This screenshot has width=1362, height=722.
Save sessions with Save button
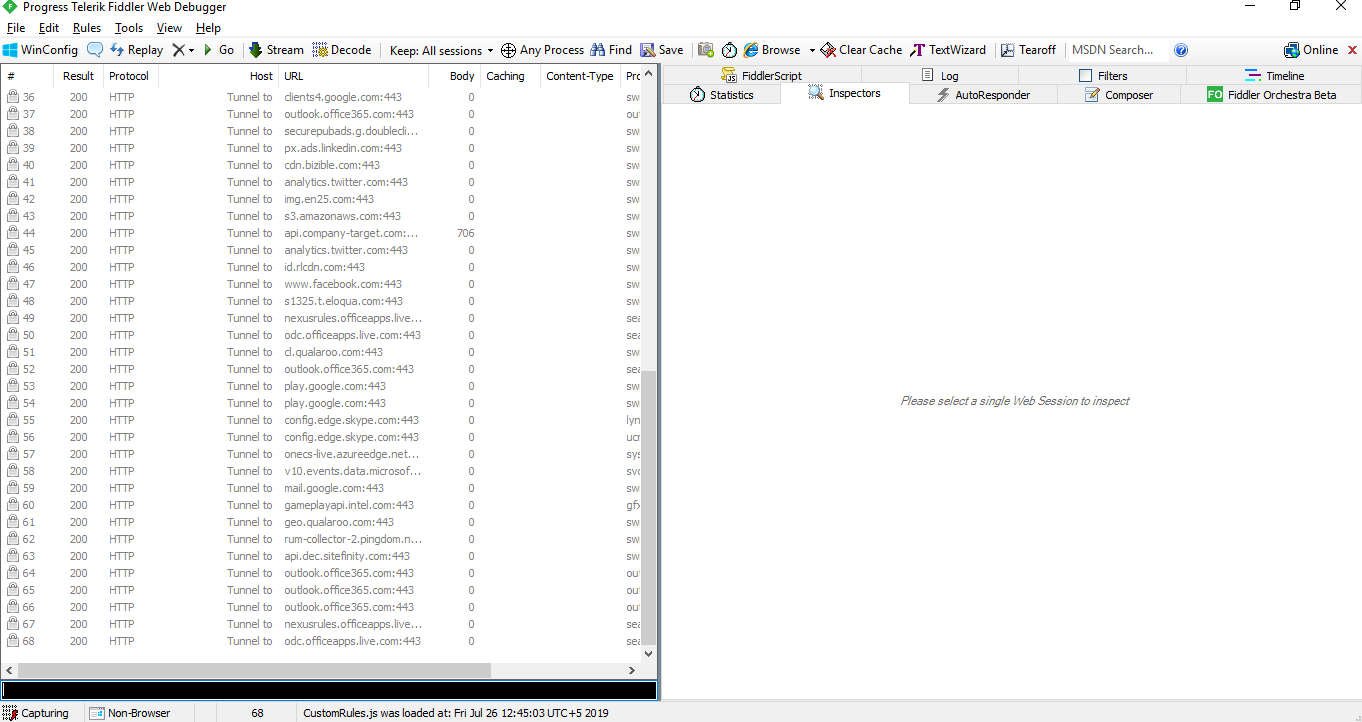pos(662,50)
